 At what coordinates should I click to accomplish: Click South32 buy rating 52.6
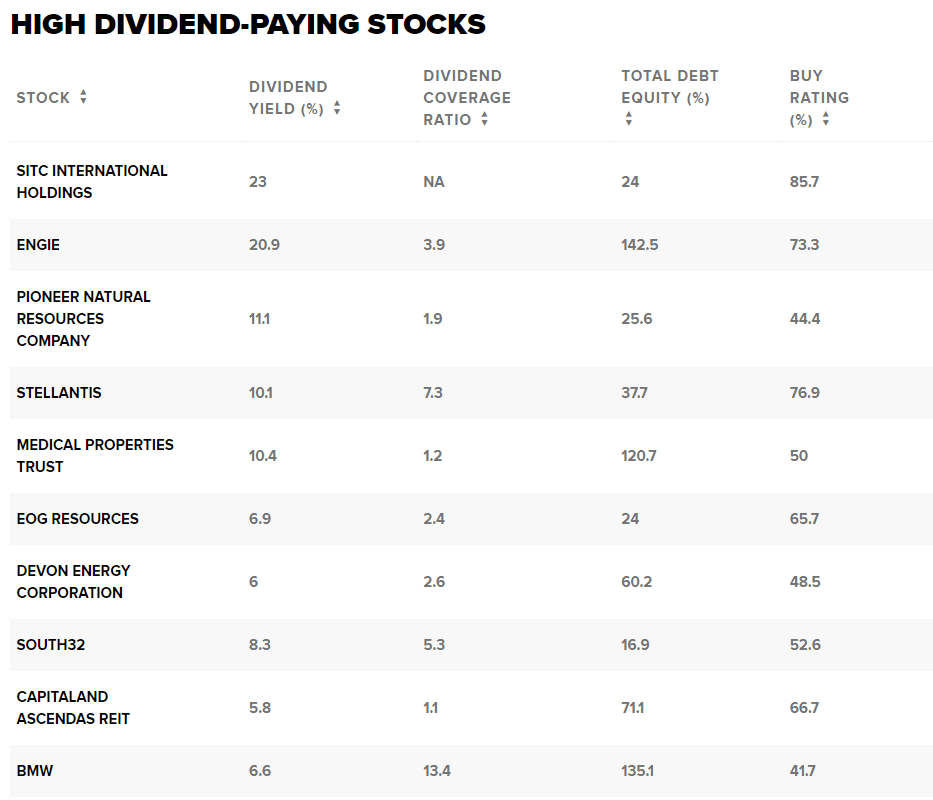click(x=805, y=645)
